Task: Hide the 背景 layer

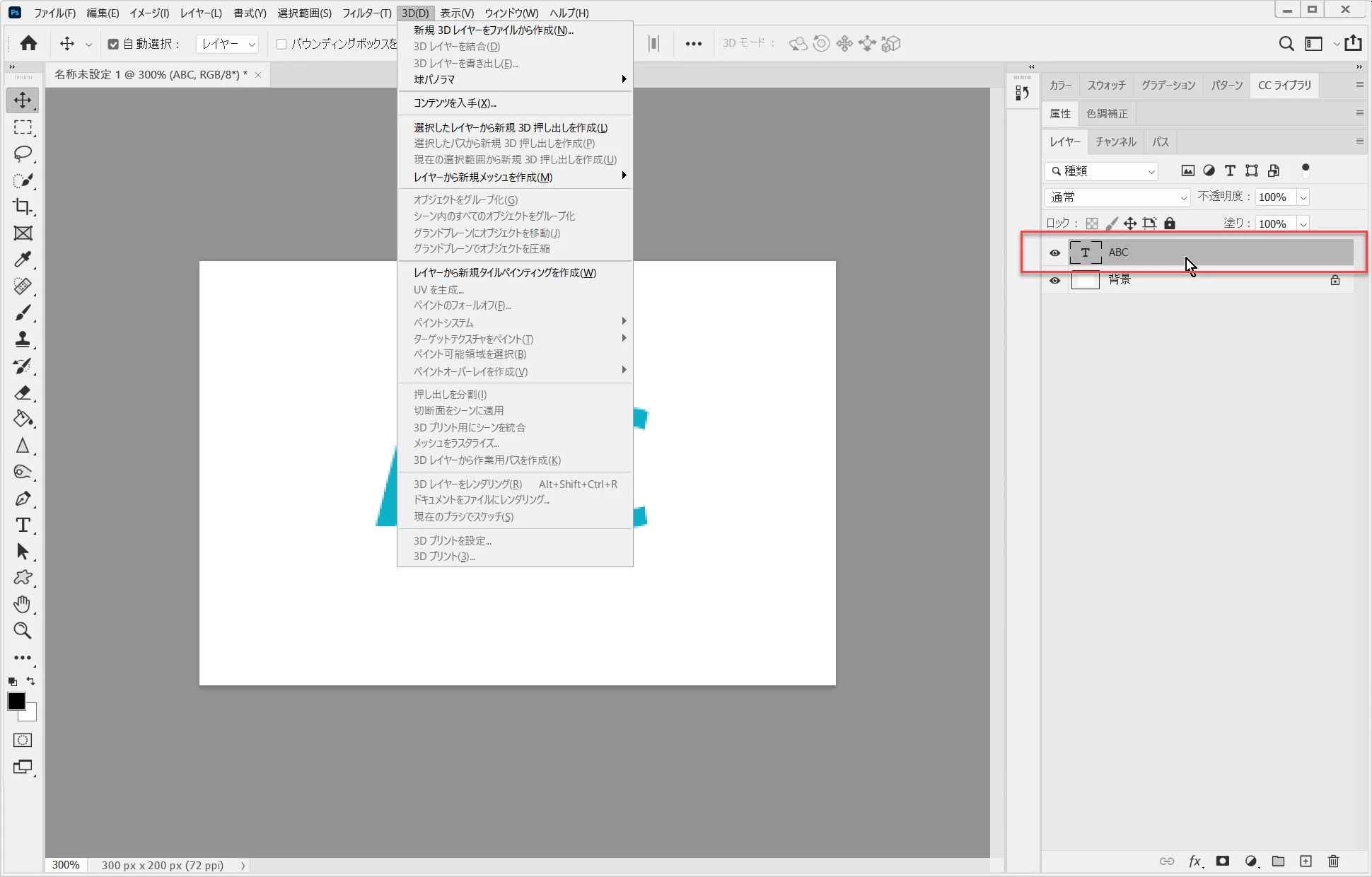Action: pyautogui.click(x=1054, y=280)
